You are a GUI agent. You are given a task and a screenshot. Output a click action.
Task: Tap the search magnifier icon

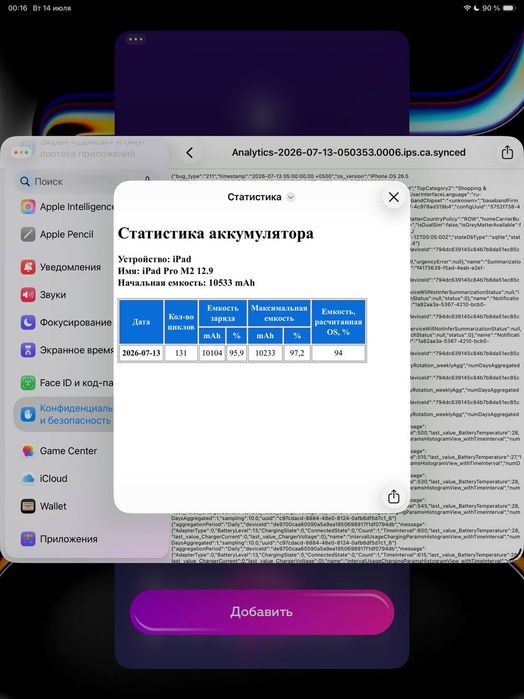click(25, 181)
